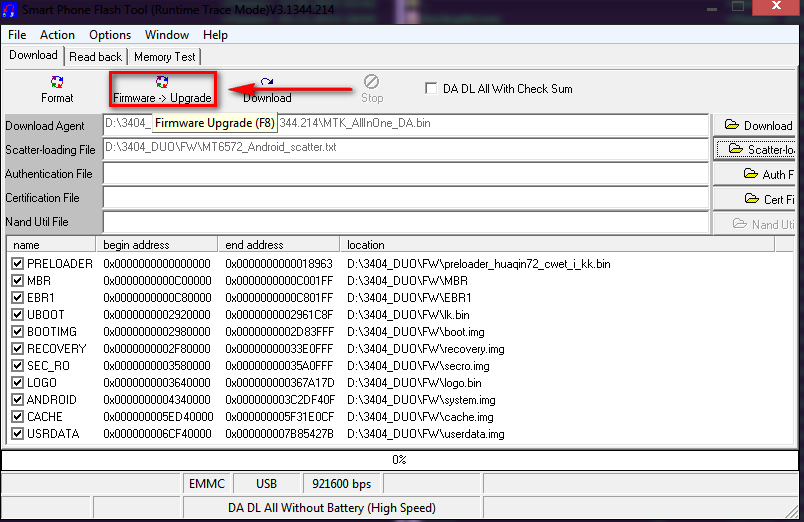
Task: Uncheck the USRDATA partition checkbox
Action: tap(17, 434)
